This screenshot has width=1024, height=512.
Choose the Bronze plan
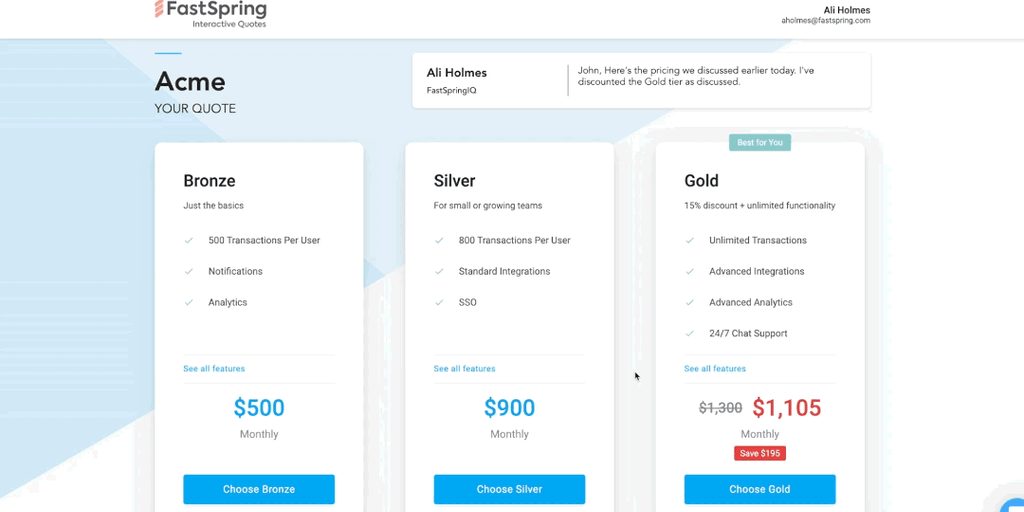pos(259,489)
